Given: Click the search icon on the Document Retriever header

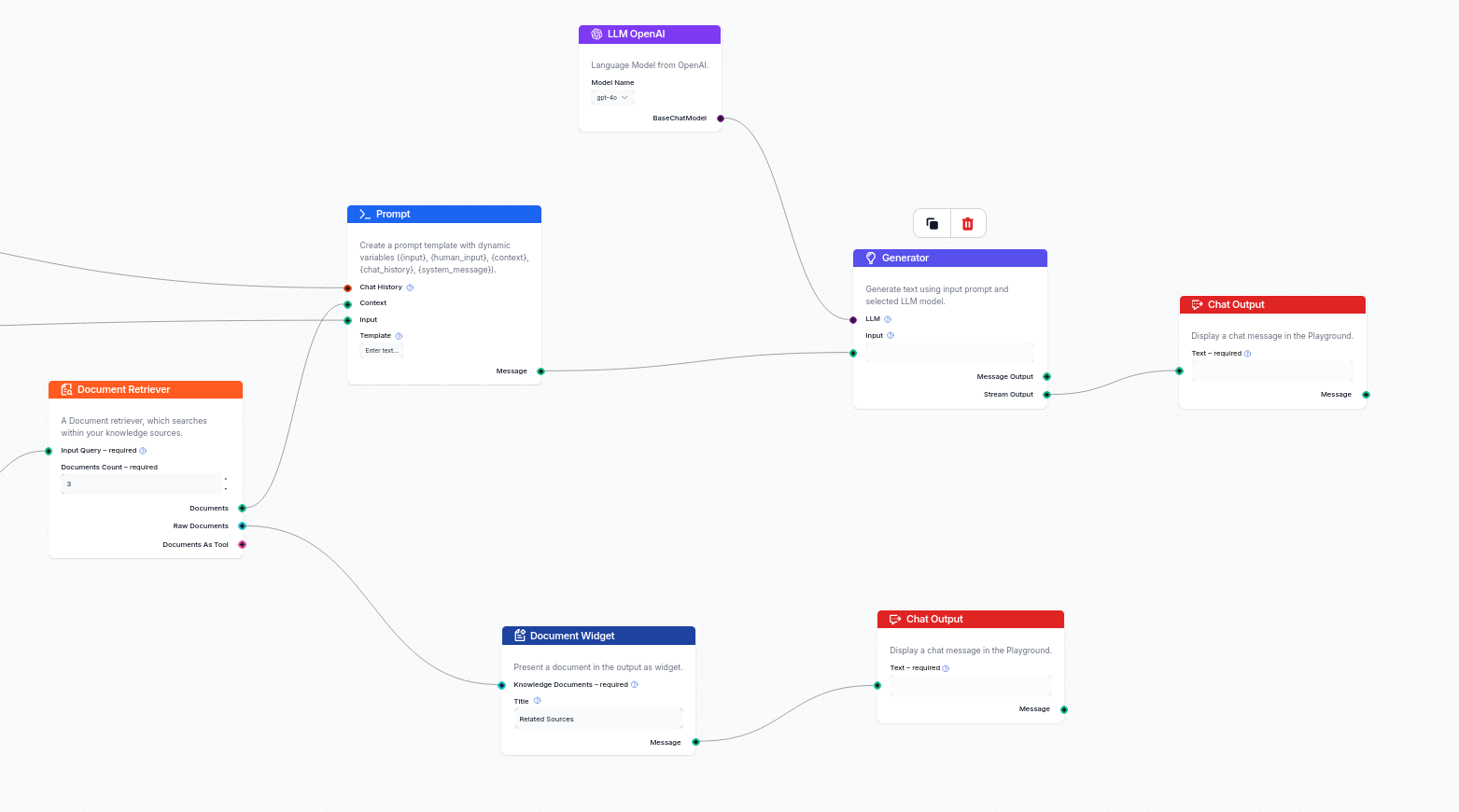Looking at the screenshot, I should pos(66,389).
